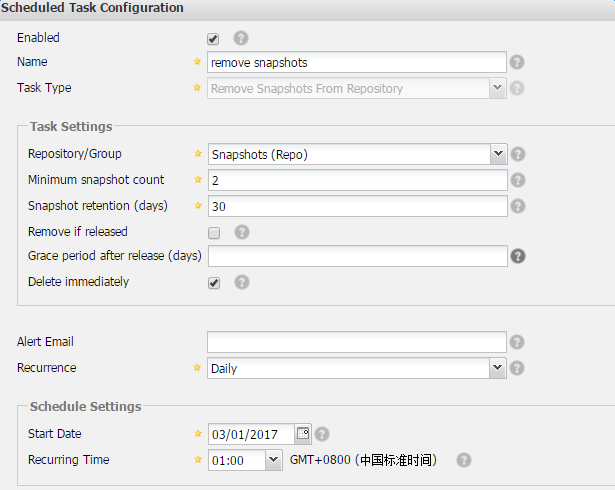Focus the Alert Email input field

[357, 342]
